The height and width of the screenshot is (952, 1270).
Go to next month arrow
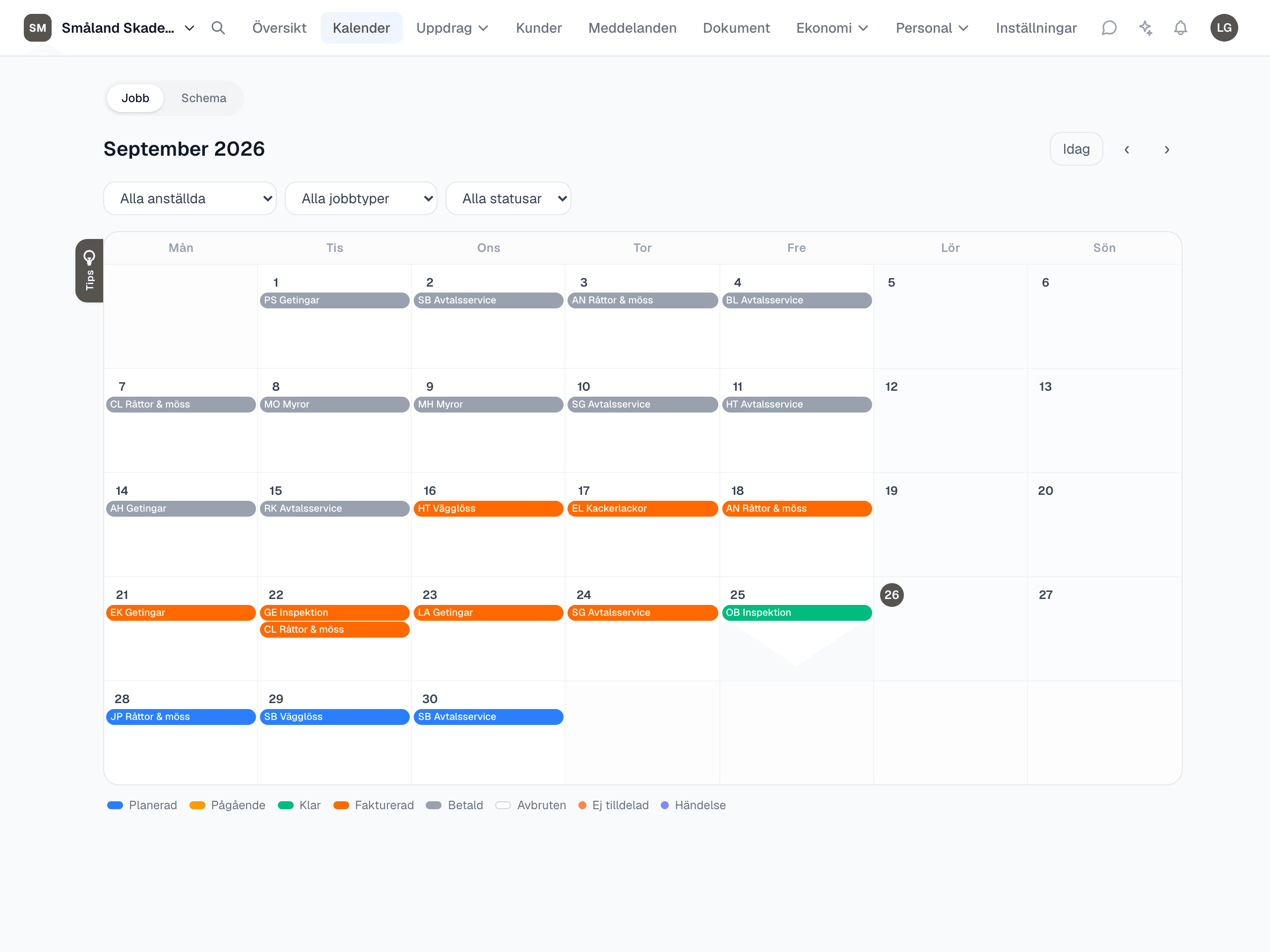click(1166, 149)
